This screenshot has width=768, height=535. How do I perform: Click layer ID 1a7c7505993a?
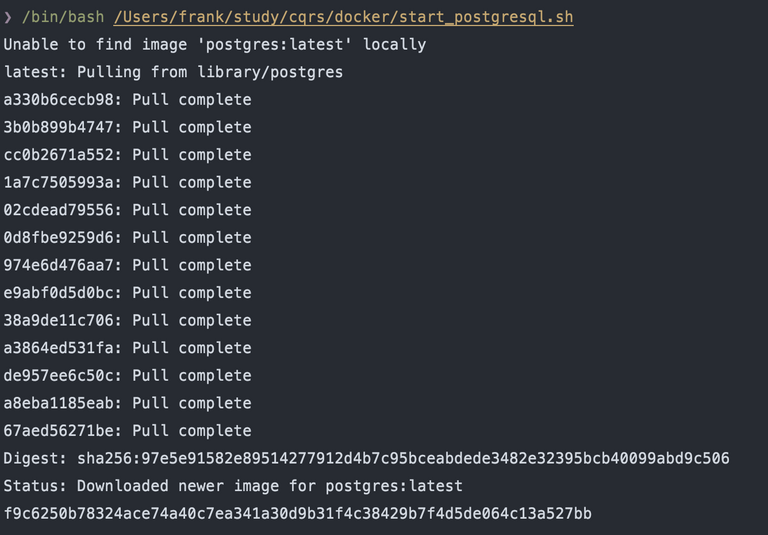(x=59, y=182)
